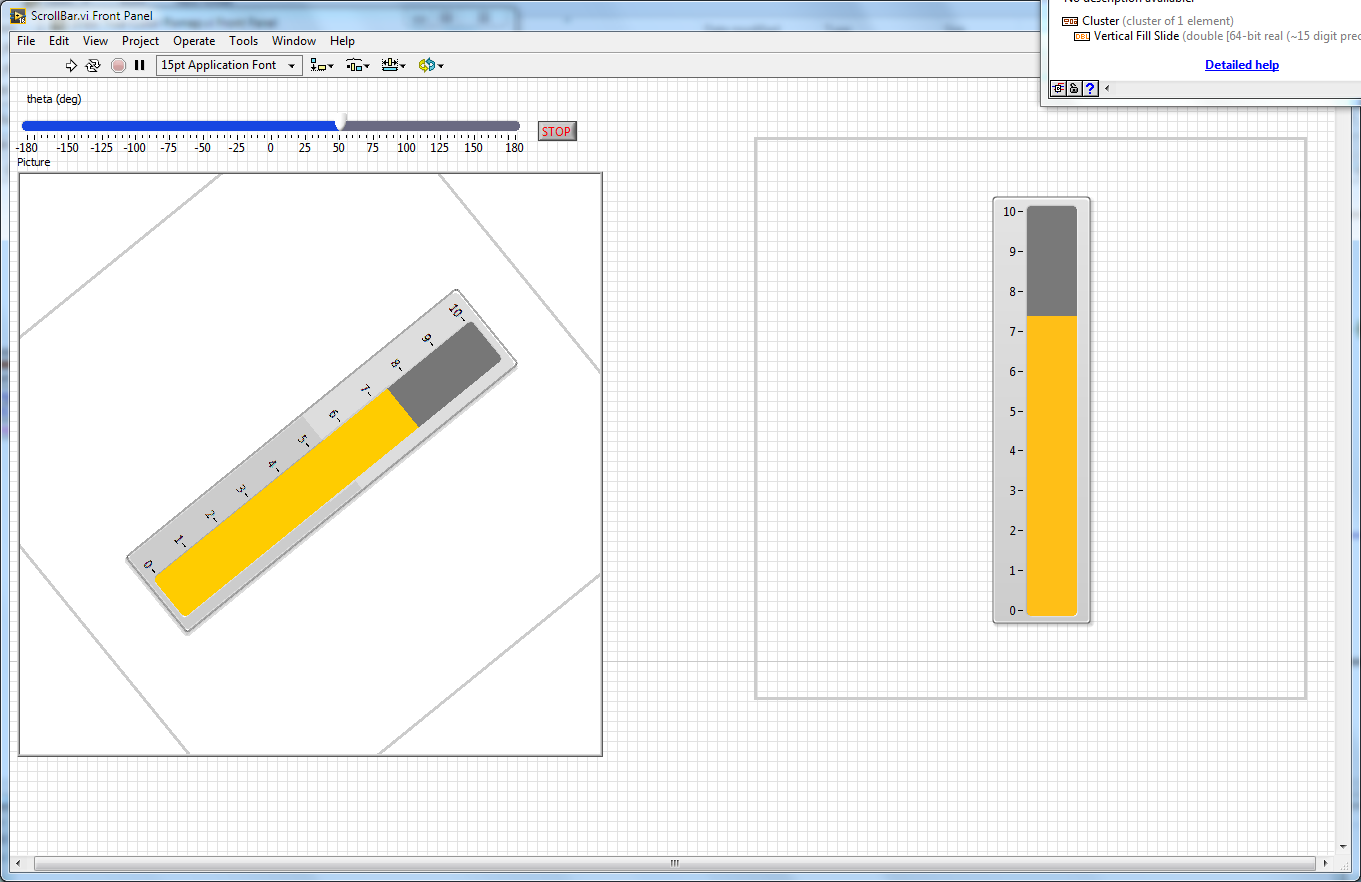This screenshot has height=882, width=1361.
Task: Click the -180 mark on theta scale
Action: [28, 147]
